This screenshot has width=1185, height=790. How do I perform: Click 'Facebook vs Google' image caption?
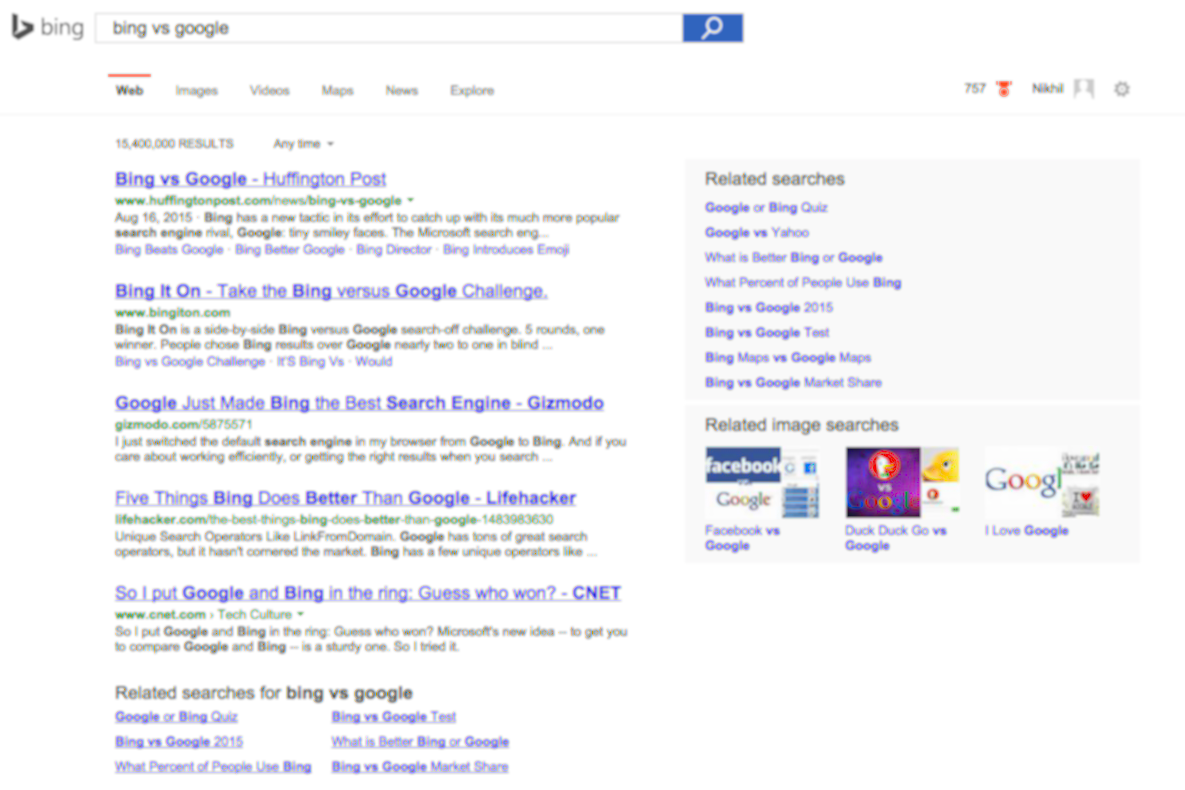click(x=742, y=538)
